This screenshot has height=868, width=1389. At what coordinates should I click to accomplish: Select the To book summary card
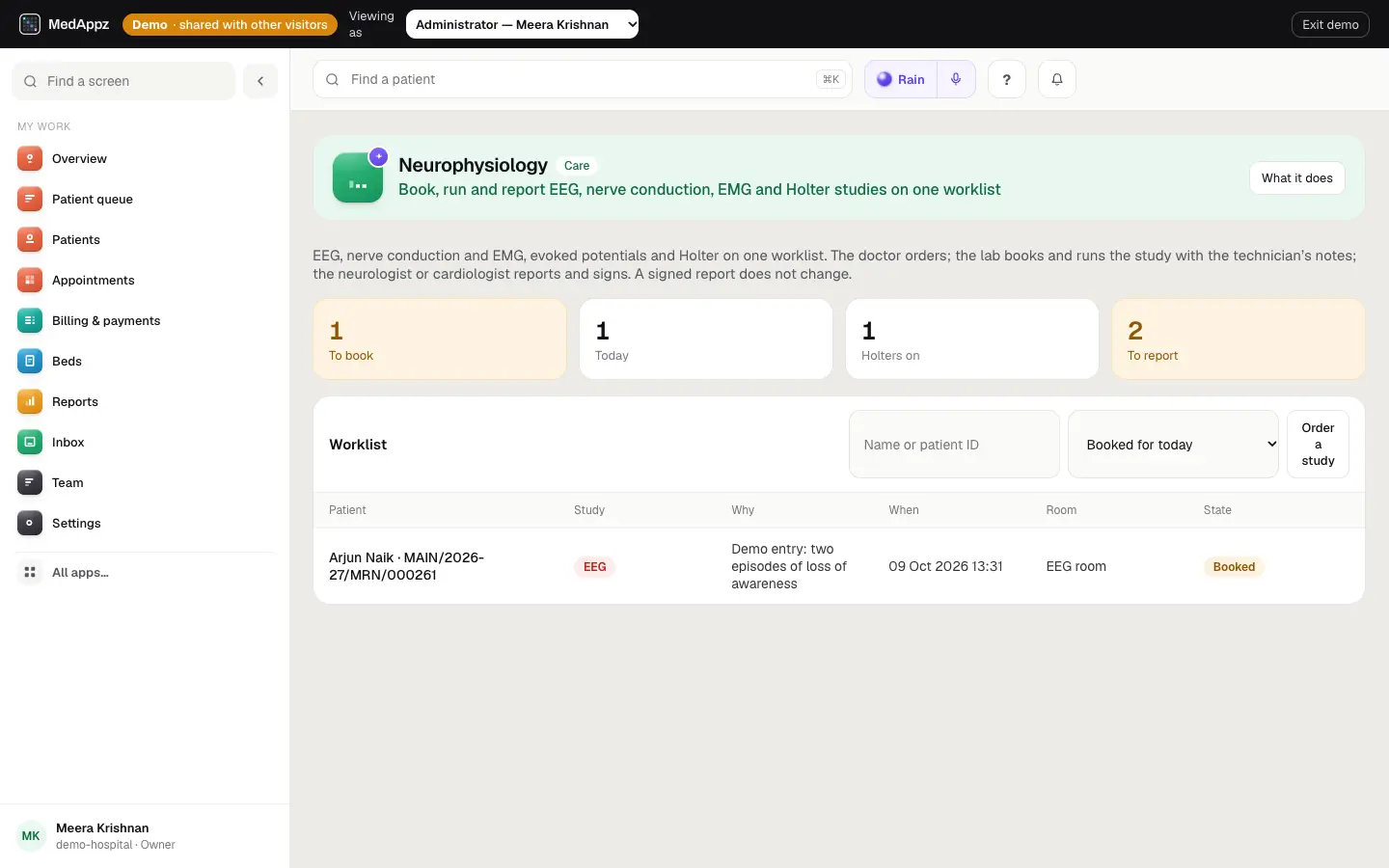440,339
